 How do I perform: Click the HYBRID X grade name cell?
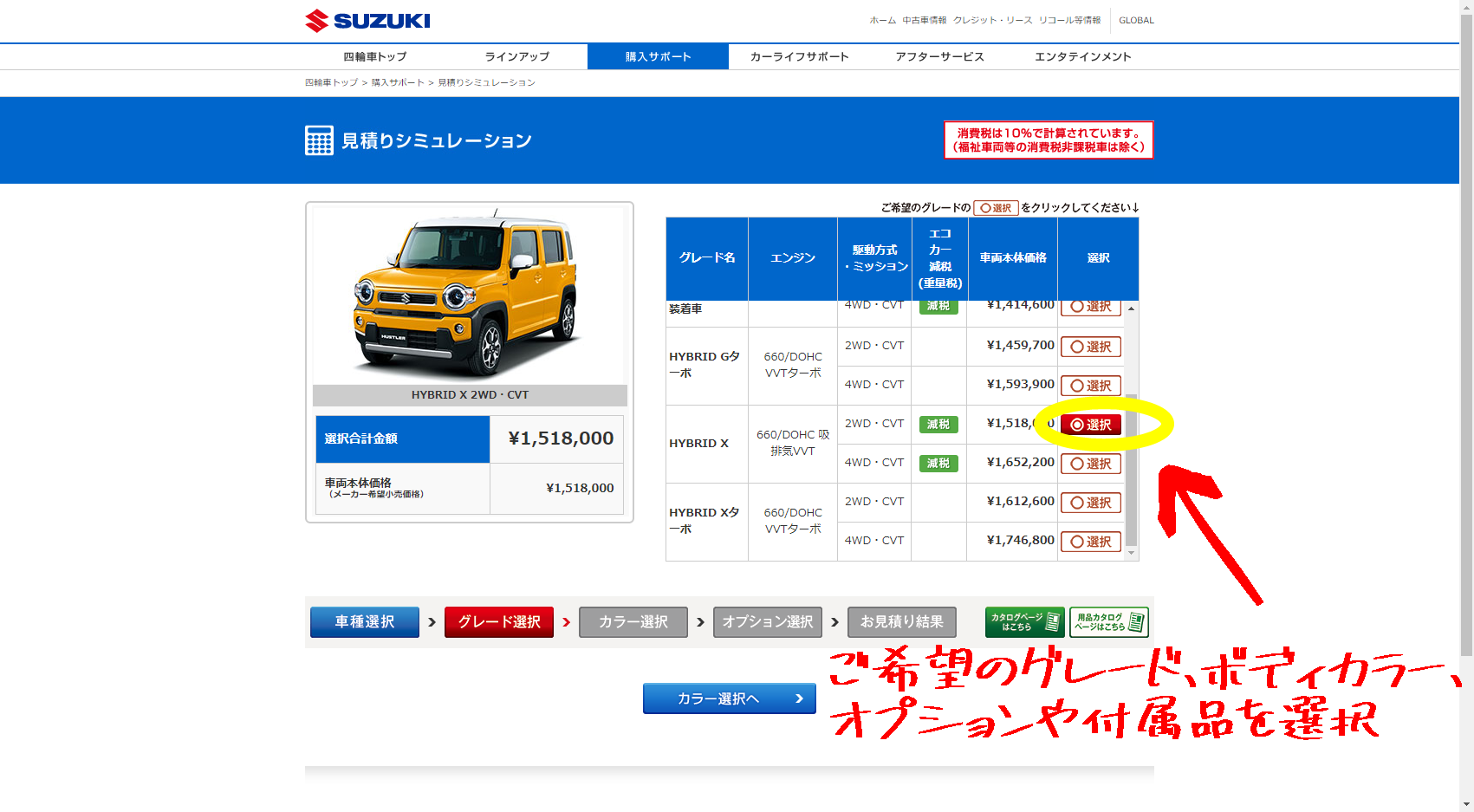[707, 444]
